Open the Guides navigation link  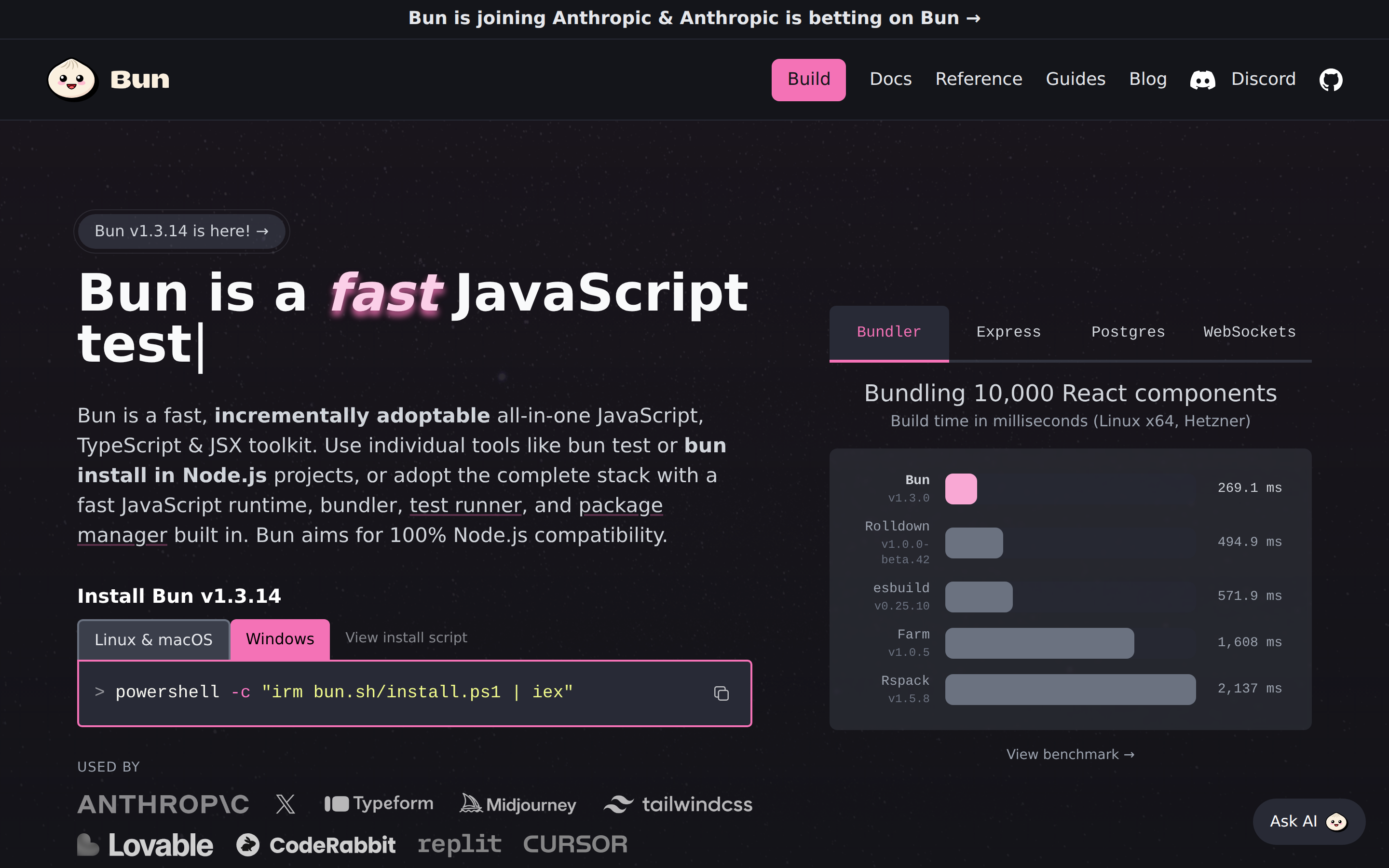coord(1075,79)
